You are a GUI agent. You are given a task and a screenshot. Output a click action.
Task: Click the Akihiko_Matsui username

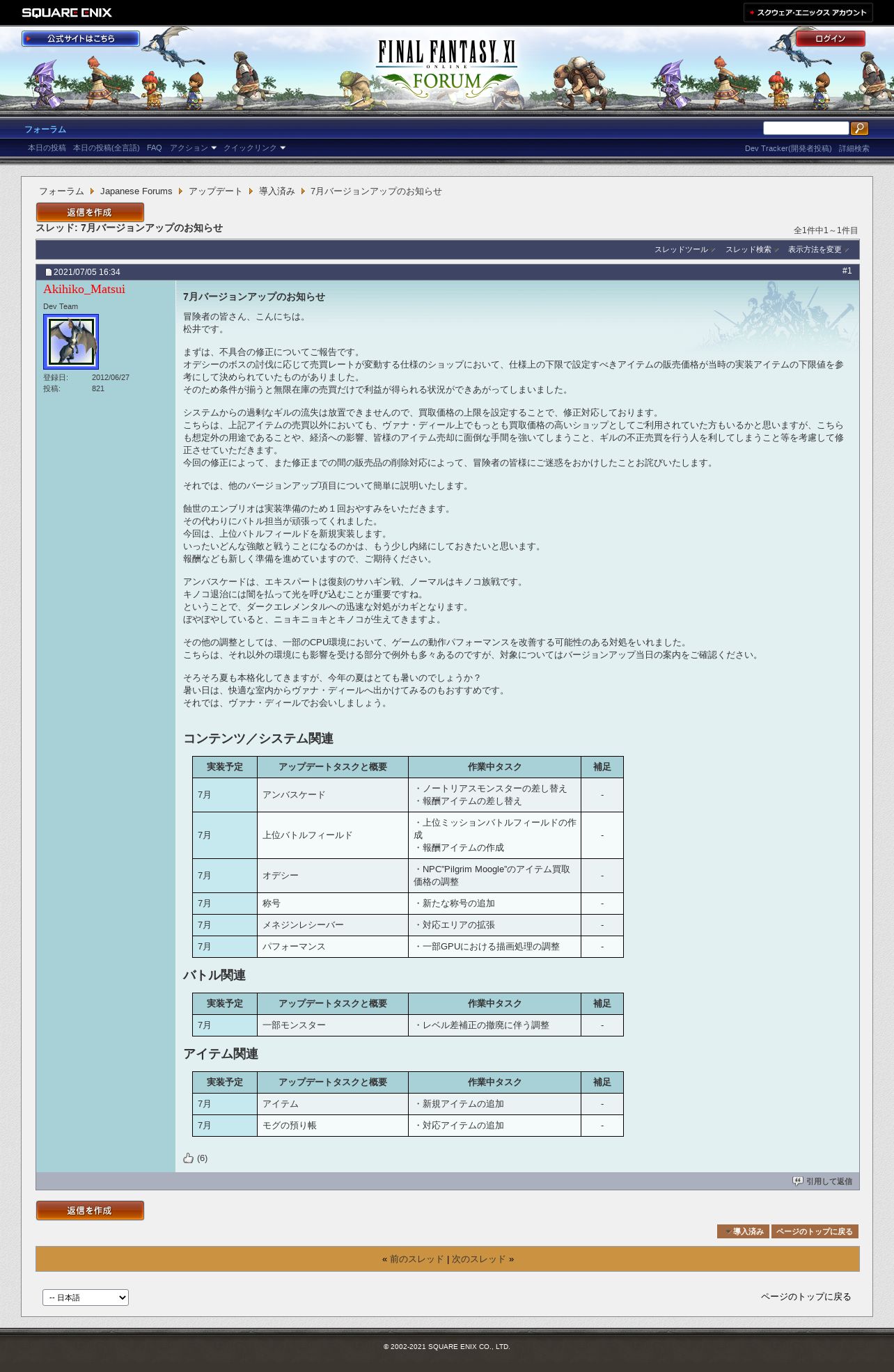84,289
